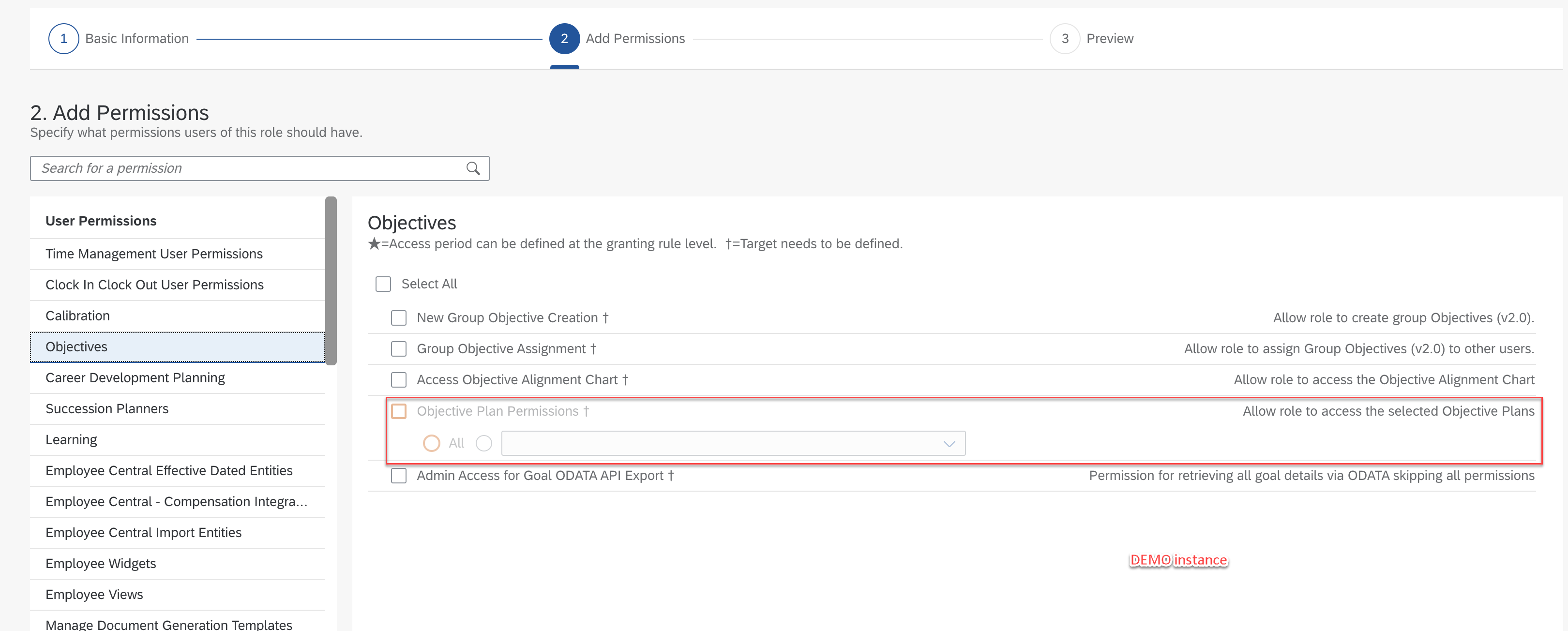This screenshot has height=631, width=1568.
Task: Select Employee Central Import Entities
Action: (177, 534)
